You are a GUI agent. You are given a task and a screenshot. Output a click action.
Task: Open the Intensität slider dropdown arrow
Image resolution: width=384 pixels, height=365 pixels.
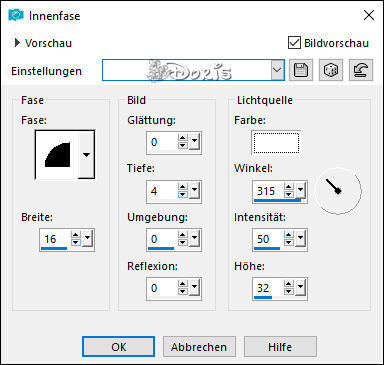pos(301,238)
